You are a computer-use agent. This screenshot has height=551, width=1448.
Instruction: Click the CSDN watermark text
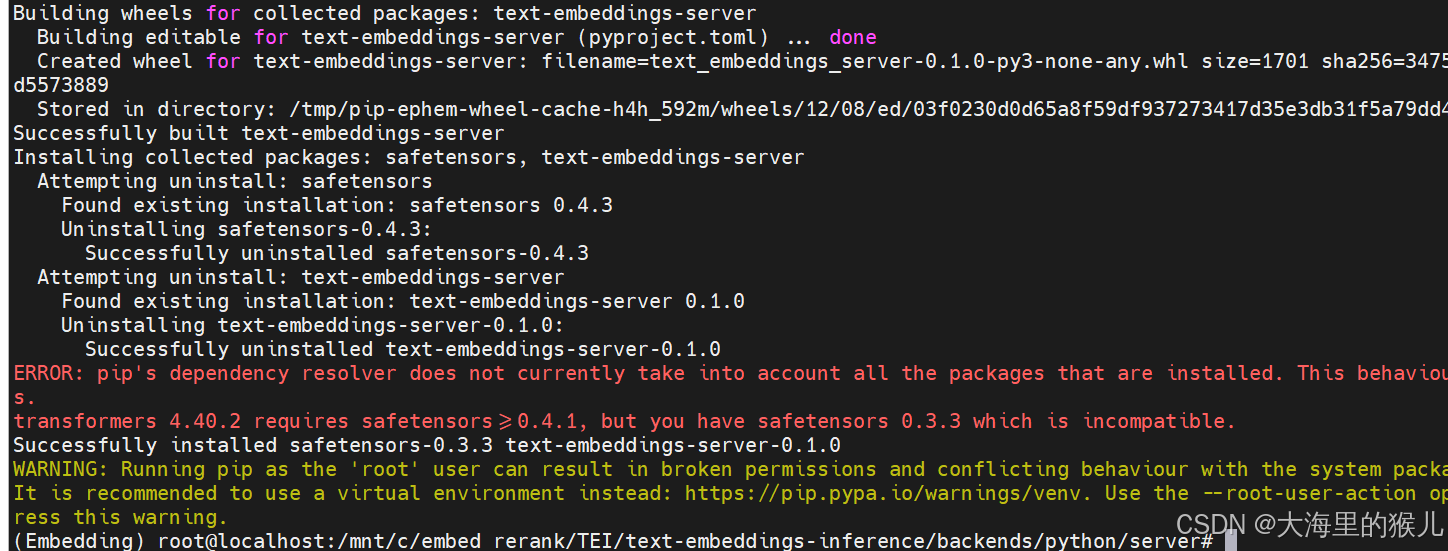tap(1310, 523)
